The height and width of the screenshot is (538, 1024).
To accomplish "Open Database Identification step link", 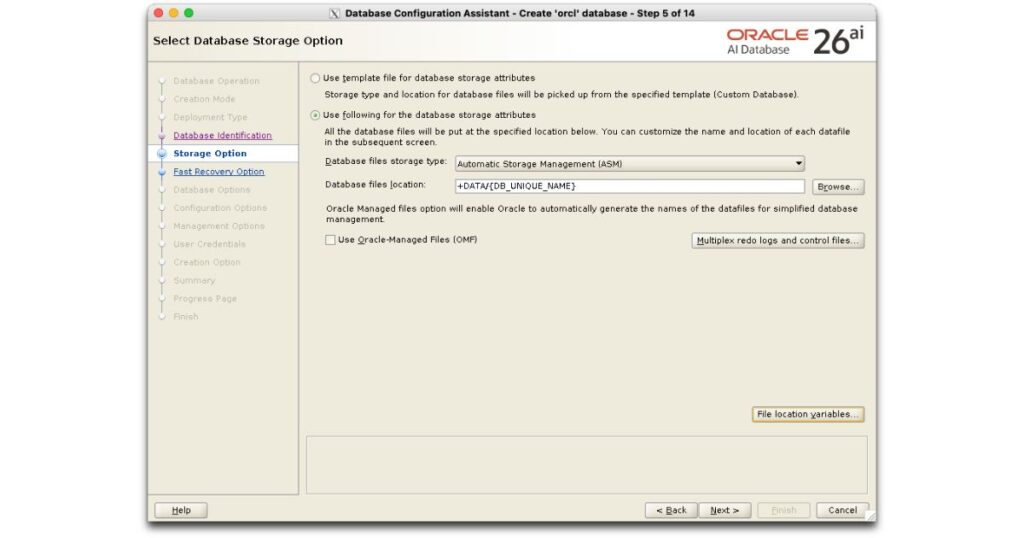I will click(x=223, y=136).
